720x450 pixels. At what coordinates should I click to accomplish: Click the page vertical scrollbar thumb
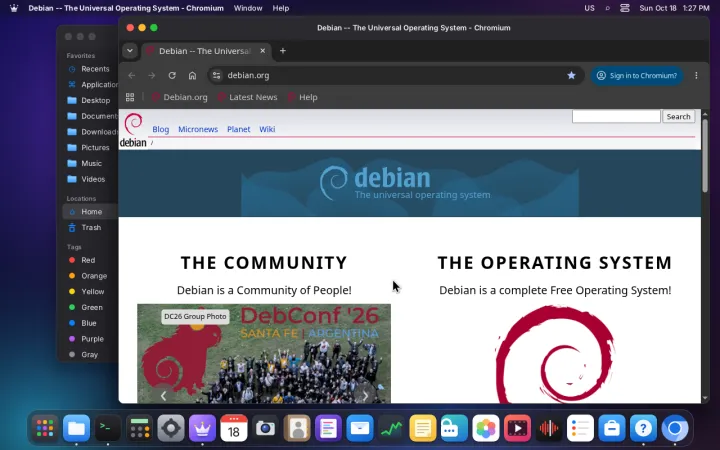click(x=705, y=155)
